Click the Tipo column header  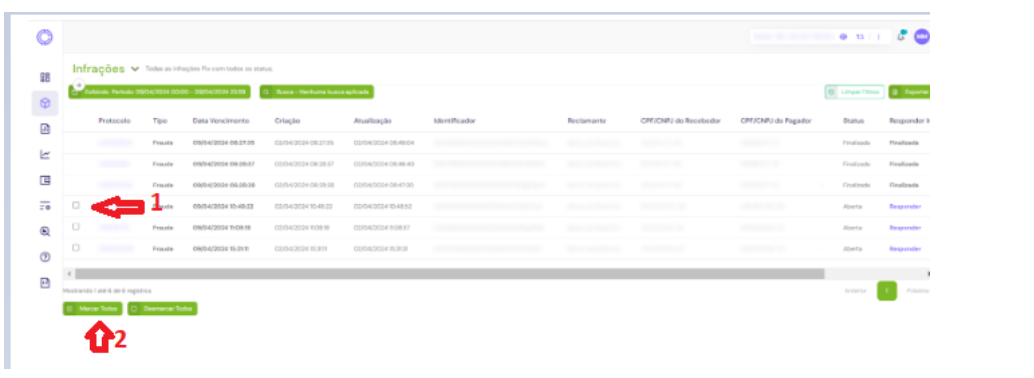point(160,121)
